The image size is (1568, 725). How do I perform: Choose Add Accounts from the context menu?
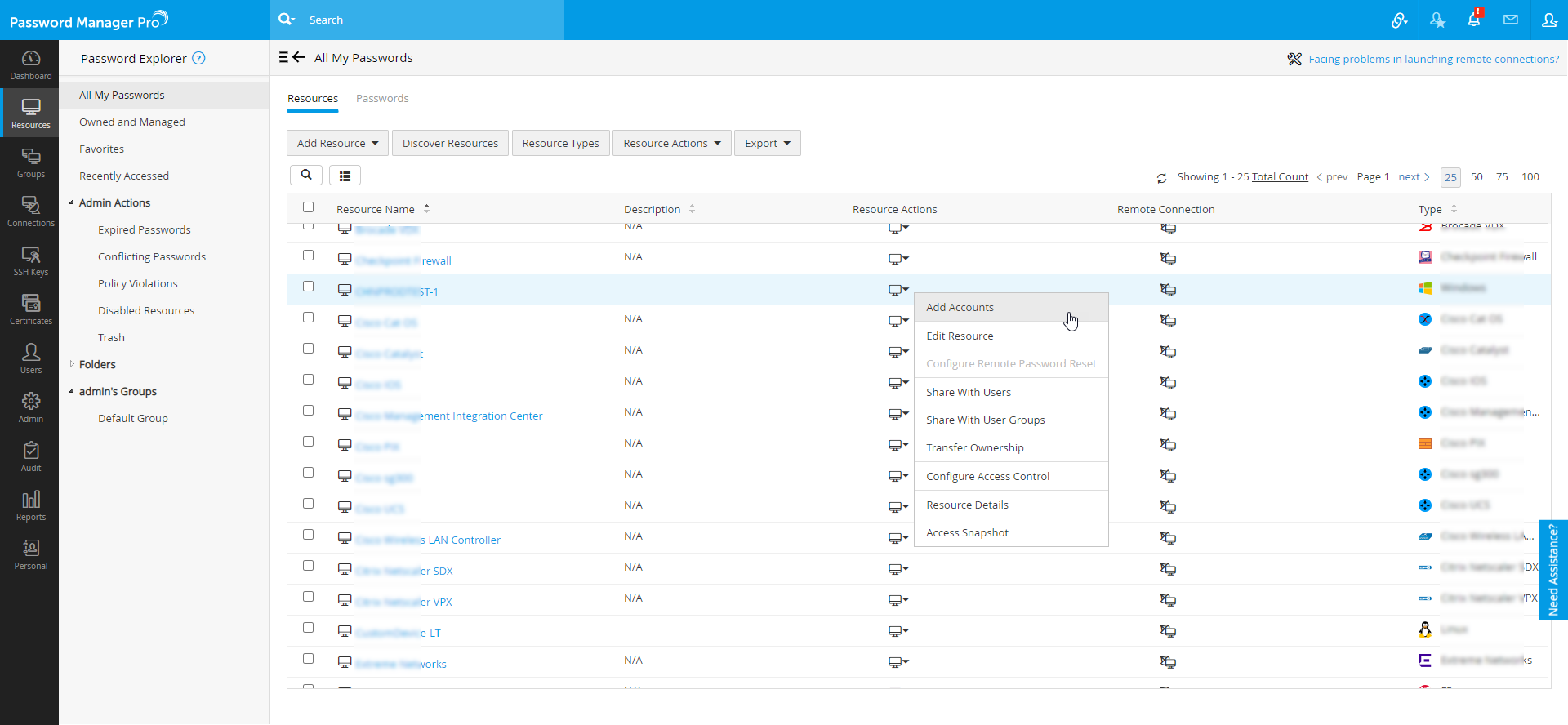coord(960,308)
